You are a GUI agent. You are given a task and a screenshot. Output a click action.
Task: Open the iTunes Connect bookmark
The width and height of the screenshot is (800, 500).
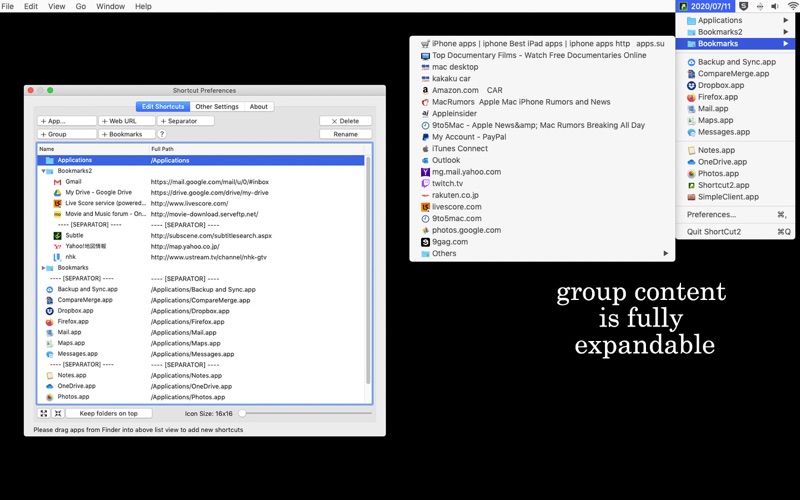(542, 148)
